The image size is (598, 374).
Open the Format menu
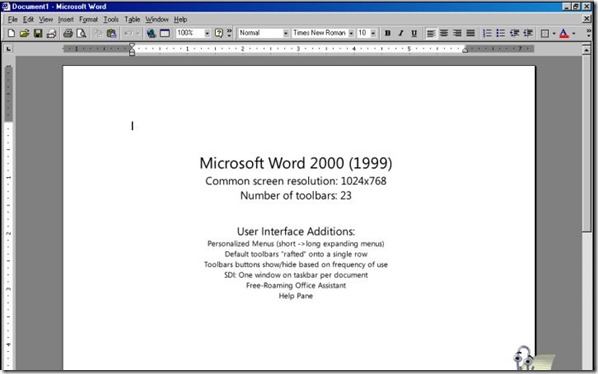pyautogui.click(x=88, y=19)
